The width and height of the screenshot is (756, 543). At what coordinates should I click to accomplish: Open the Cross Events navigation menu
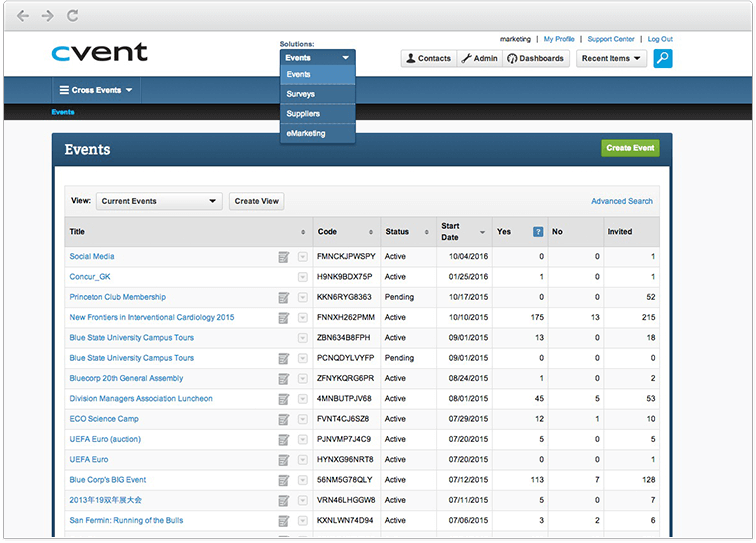pos(96,90)
